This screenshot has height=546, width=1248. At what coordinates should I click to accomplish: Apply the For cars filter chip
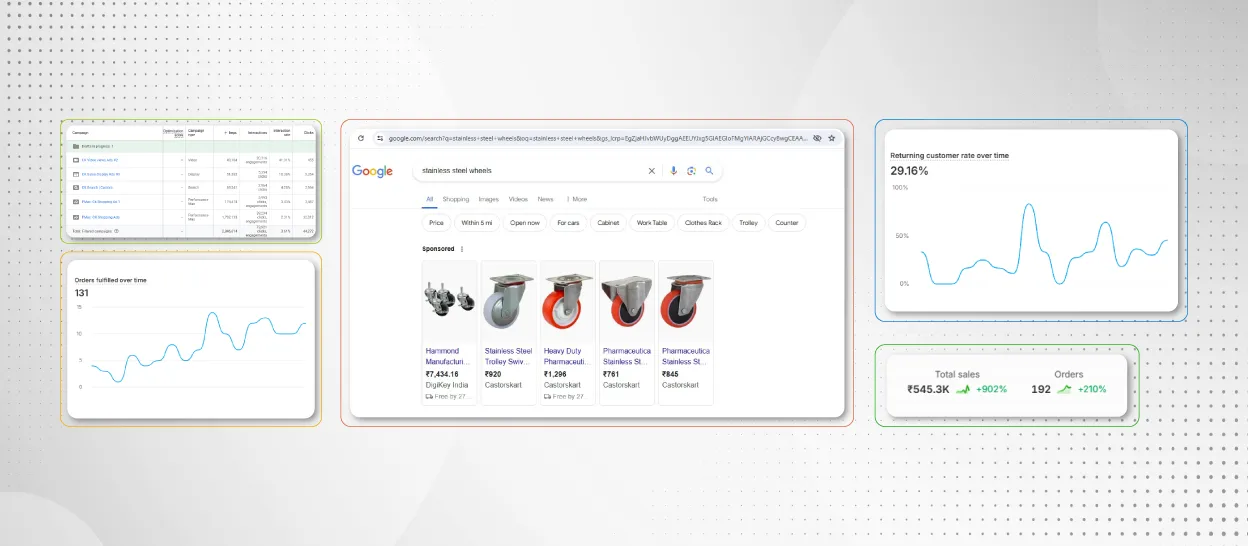pyautogui.click(x=568, y=223)
